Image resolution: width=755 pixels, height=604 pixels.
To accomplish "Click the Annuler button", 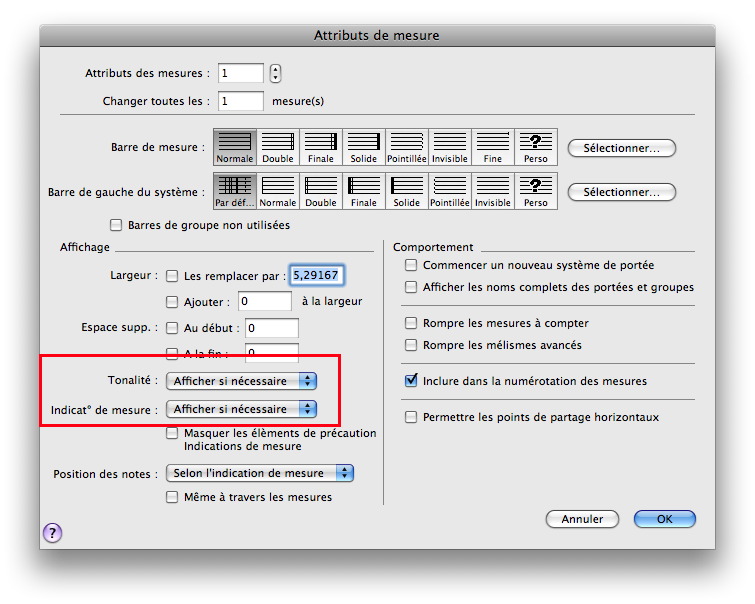I will [582, 519].
